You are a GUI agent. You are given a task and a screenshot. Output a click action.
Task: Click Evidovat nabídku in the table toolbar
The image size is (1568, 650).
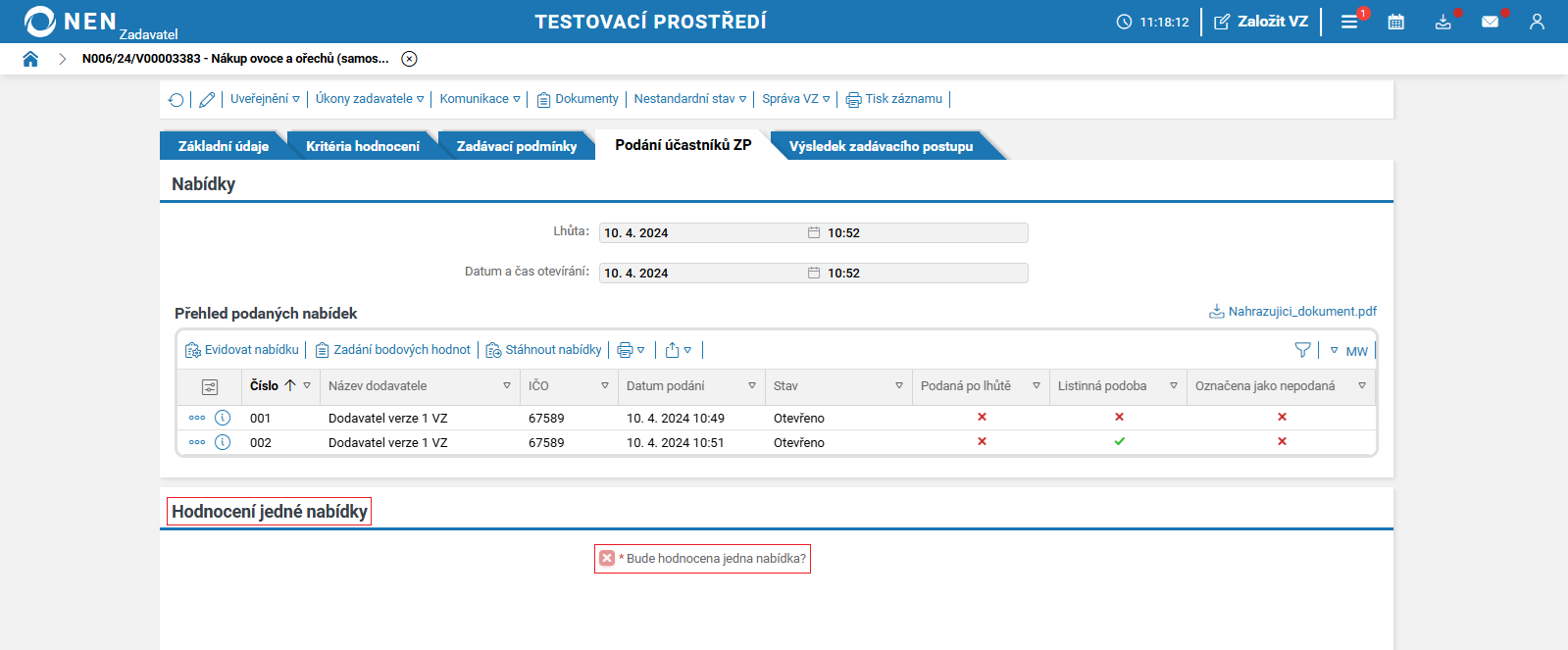pos(242,350)
